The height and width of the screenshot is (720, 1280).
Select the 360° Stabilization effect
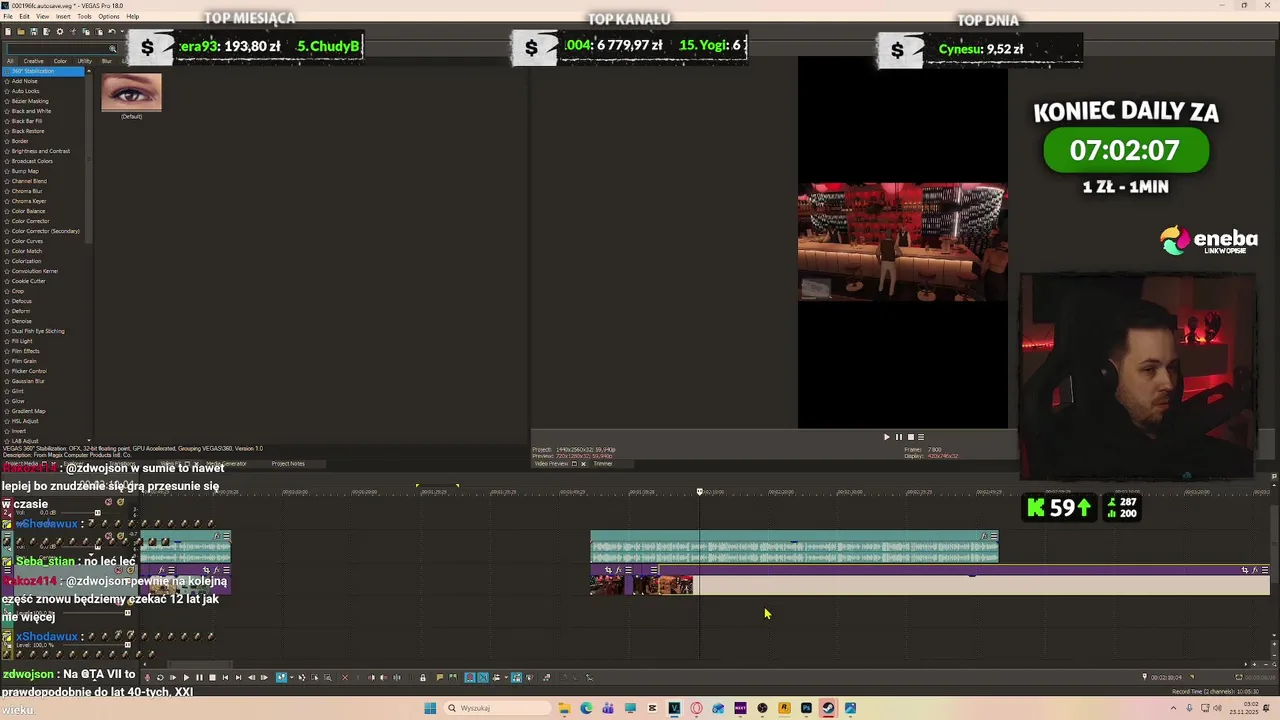click(x=44, y=71)
